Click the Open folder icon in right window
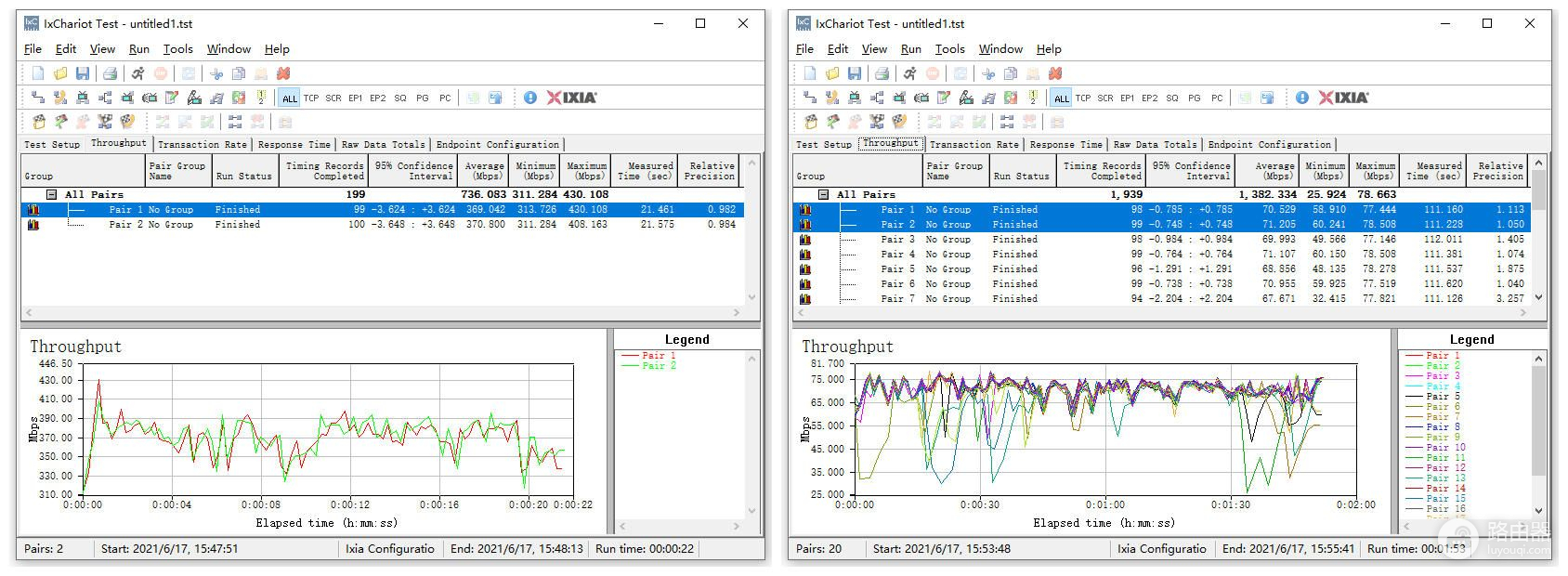Viewport: 1568px width, 576px height. click(831, 73)
